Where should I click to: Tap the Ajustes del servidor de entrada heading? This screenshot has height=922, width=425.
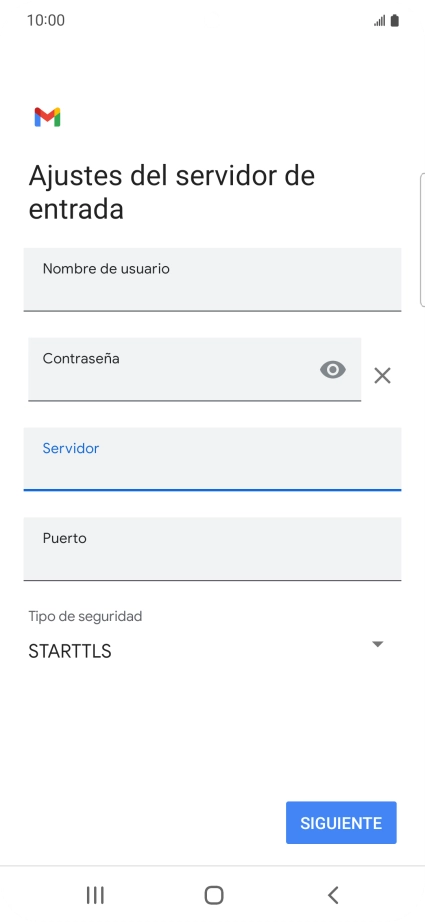[172, 192]
